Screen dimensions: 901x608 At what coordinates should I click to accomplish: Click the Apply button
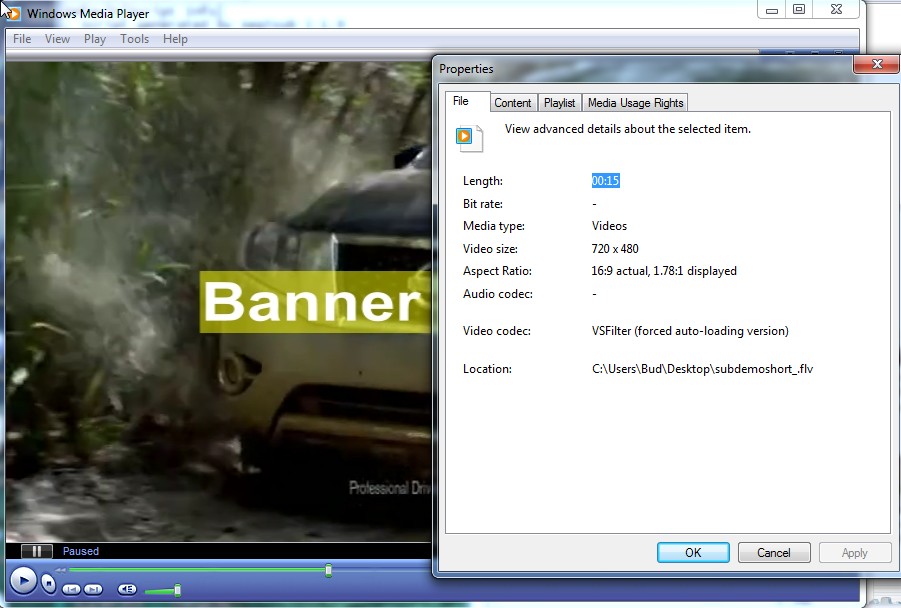854,552
